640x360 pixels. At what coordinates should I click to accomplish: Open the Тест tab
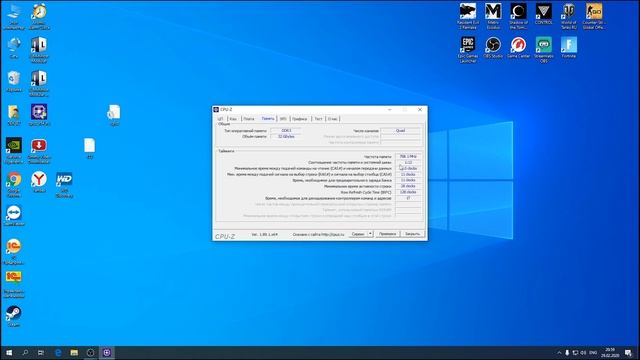click(318, 119)
